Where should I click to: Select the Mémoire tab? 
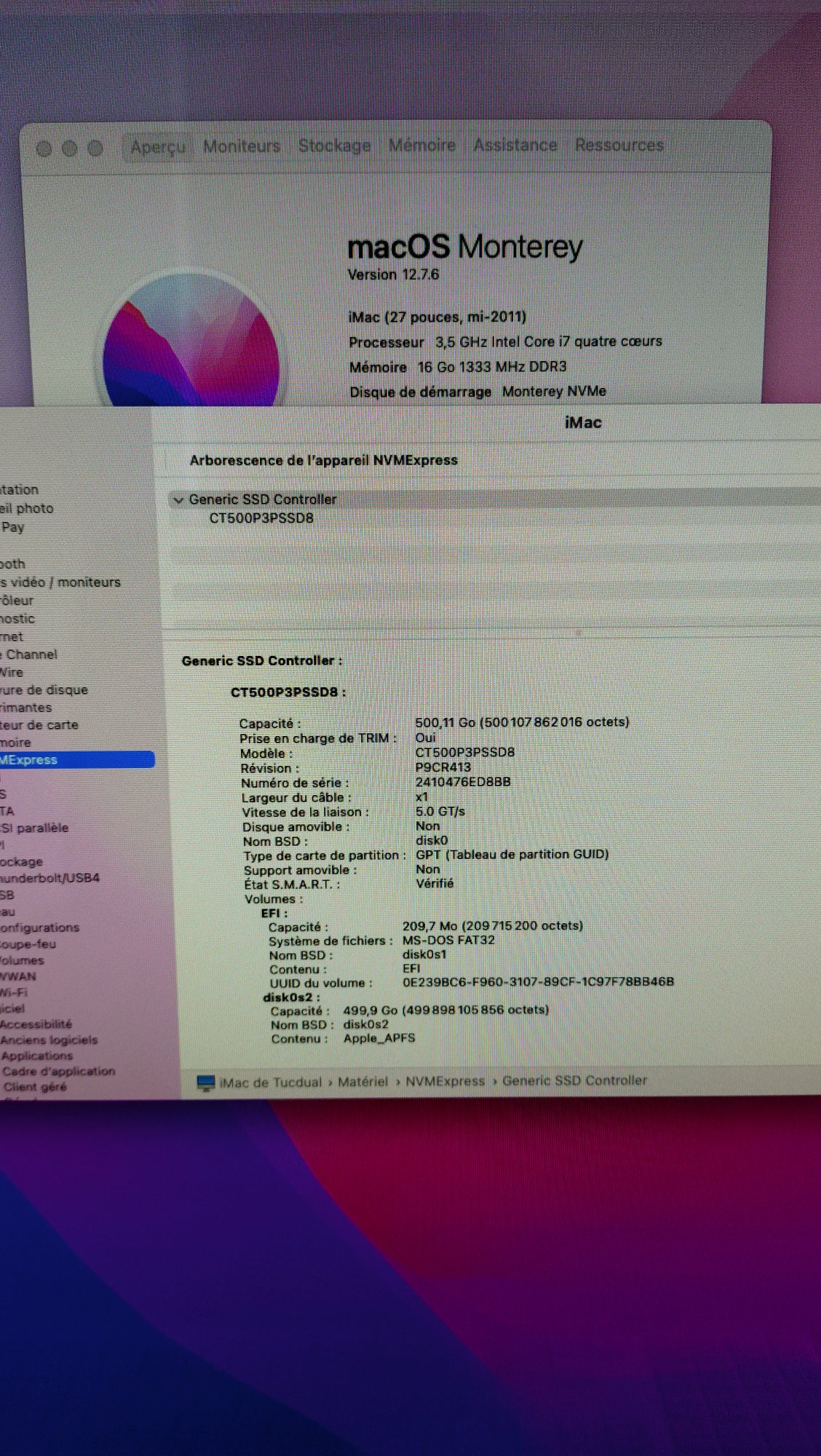click(x=422, y=145)
